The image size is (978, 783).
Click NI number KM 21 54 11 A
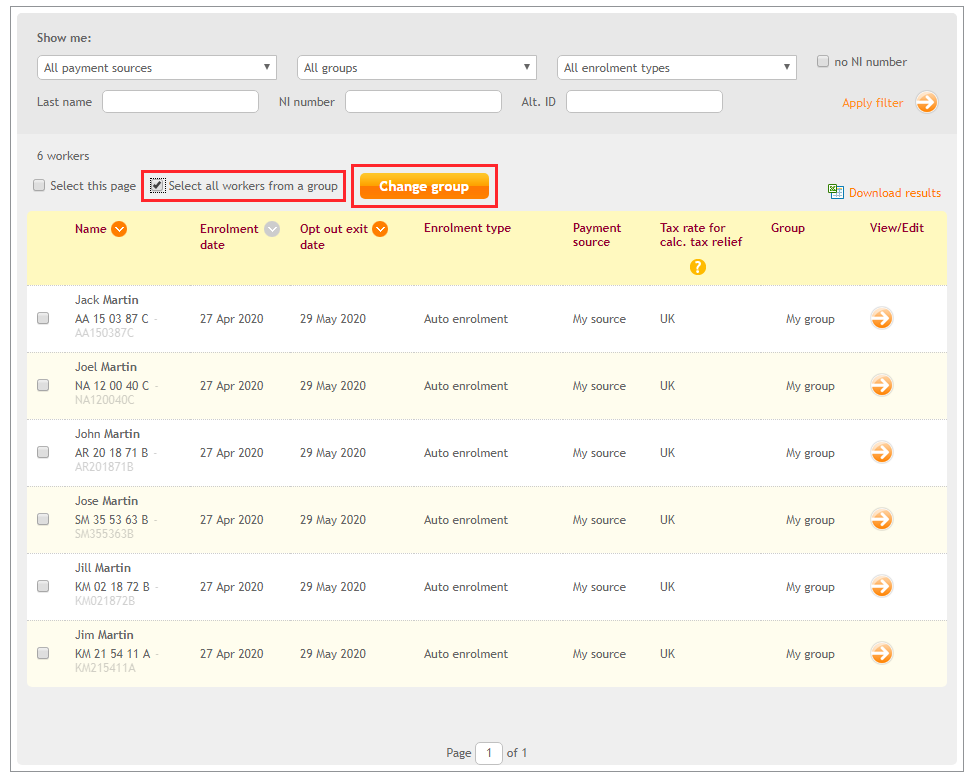(x=113, y=654)
